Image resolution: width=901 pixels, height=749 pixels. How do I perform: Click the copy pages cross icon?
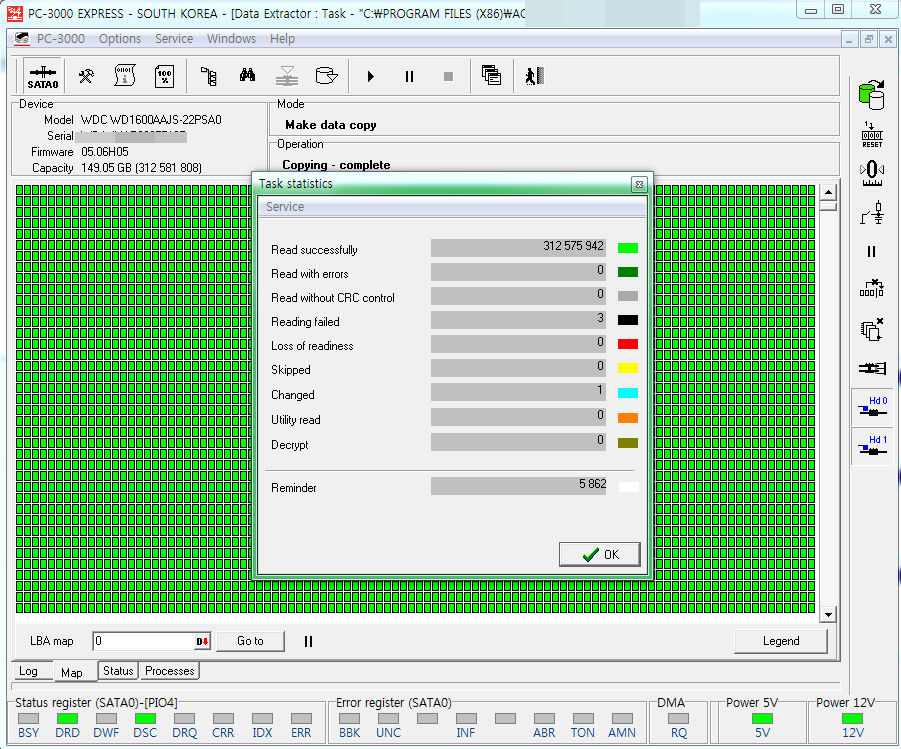click(872, 329)
